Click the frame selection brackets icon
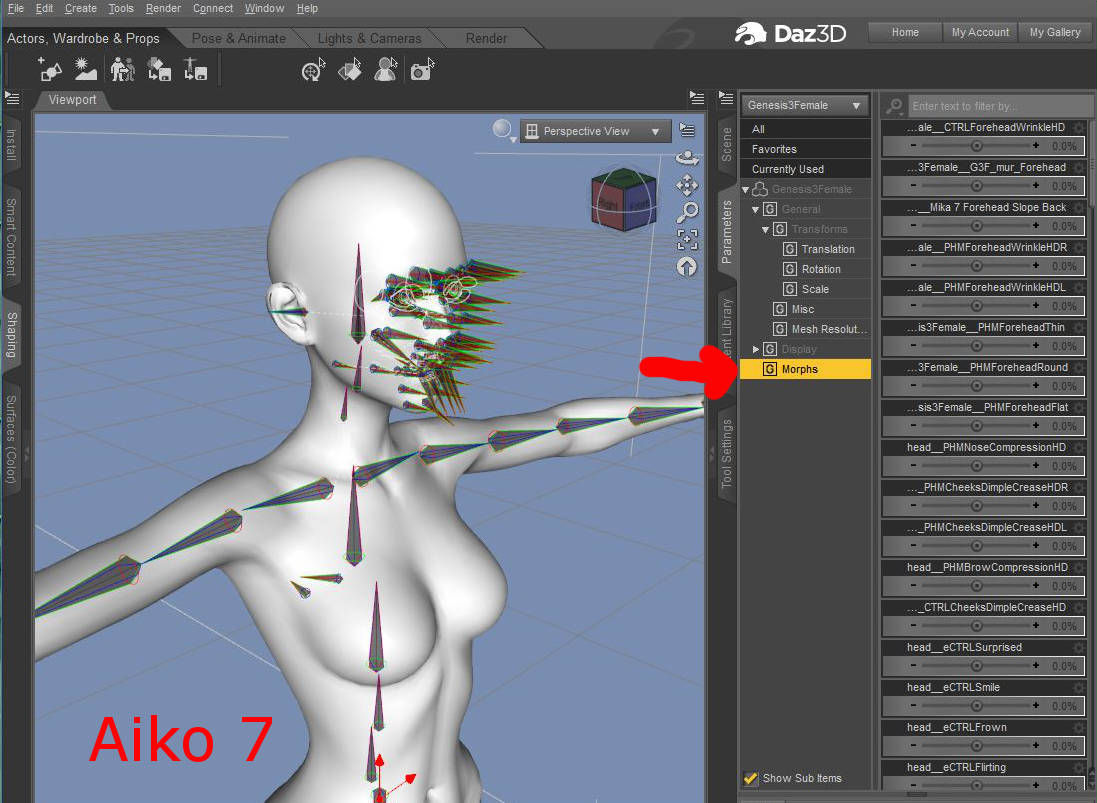This screenshot has width=1097, height=803. pos(687,239)
